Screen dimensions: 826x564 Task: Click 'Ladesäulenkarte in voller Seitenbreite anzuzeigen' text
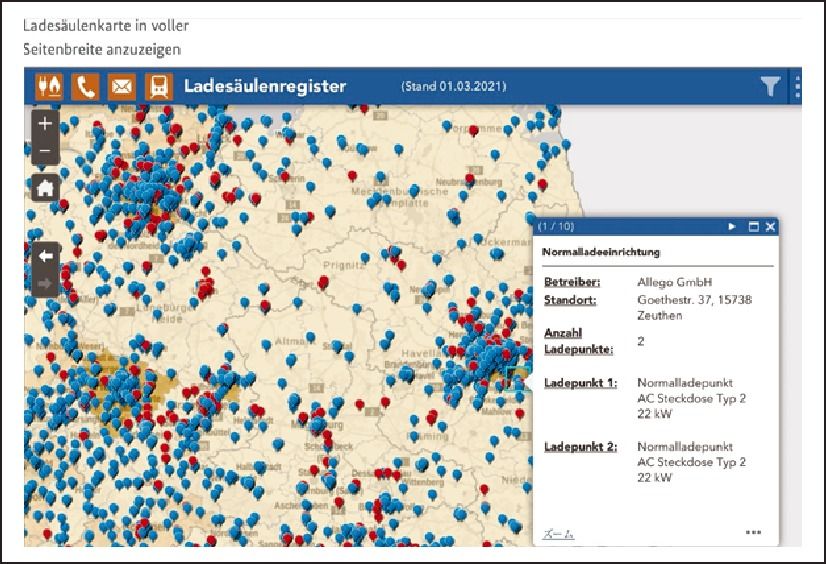pos(105,37)
